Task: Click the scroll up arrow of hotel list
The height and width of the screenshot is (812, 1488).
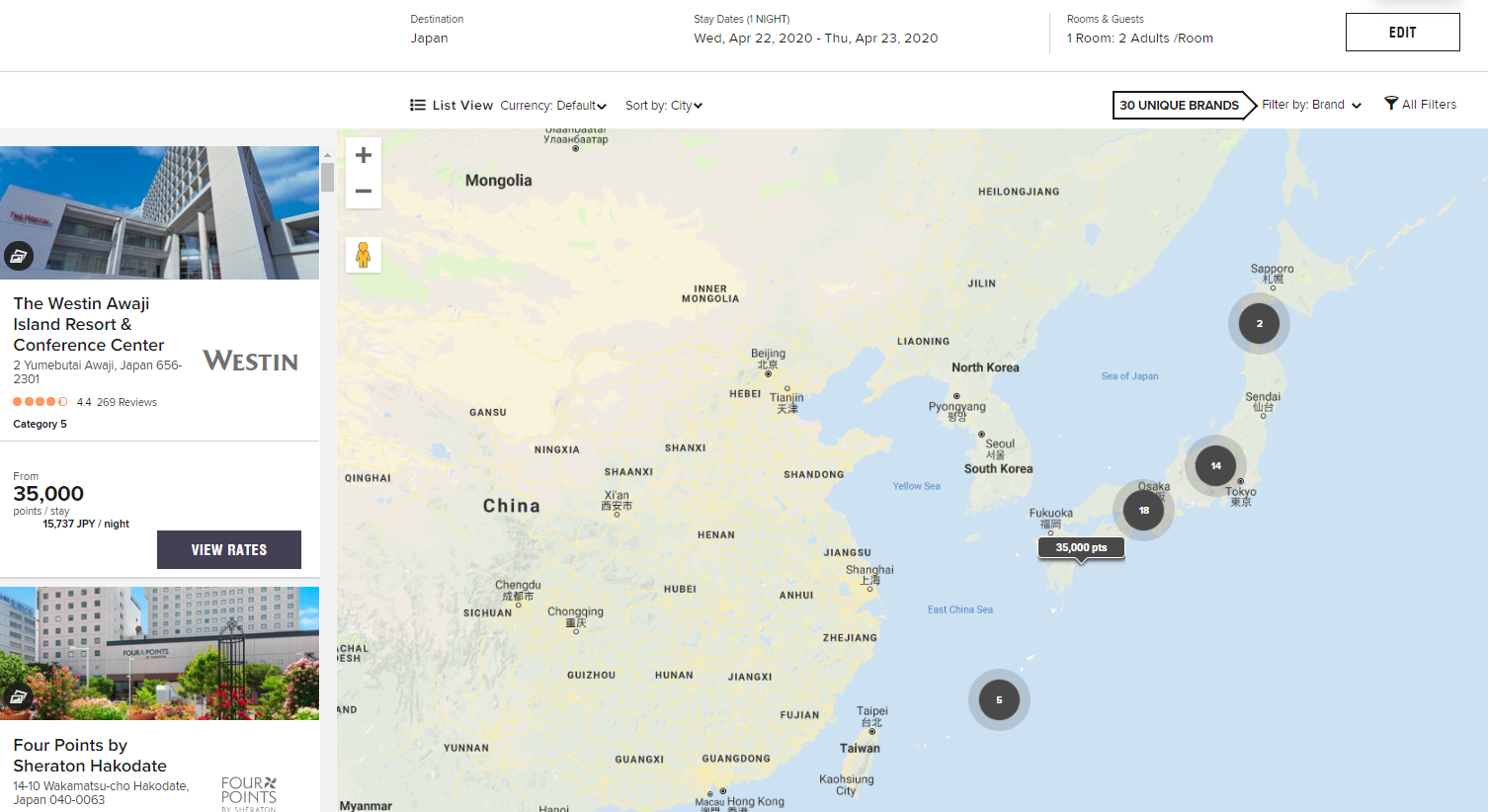Action: [x=327, y=155]
